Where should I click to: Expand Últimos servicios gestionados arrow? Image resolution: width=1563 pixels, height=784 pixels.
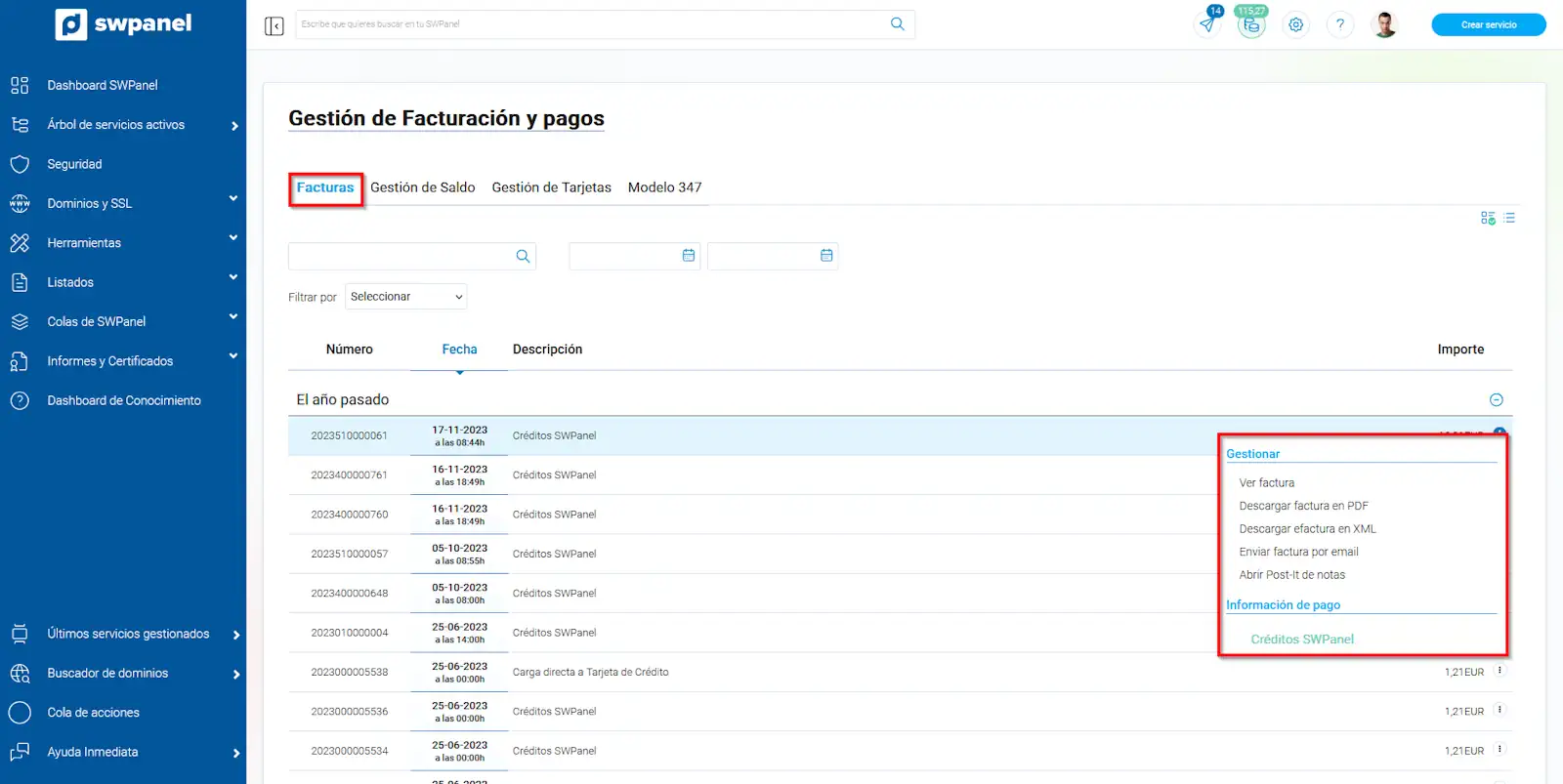236,635
